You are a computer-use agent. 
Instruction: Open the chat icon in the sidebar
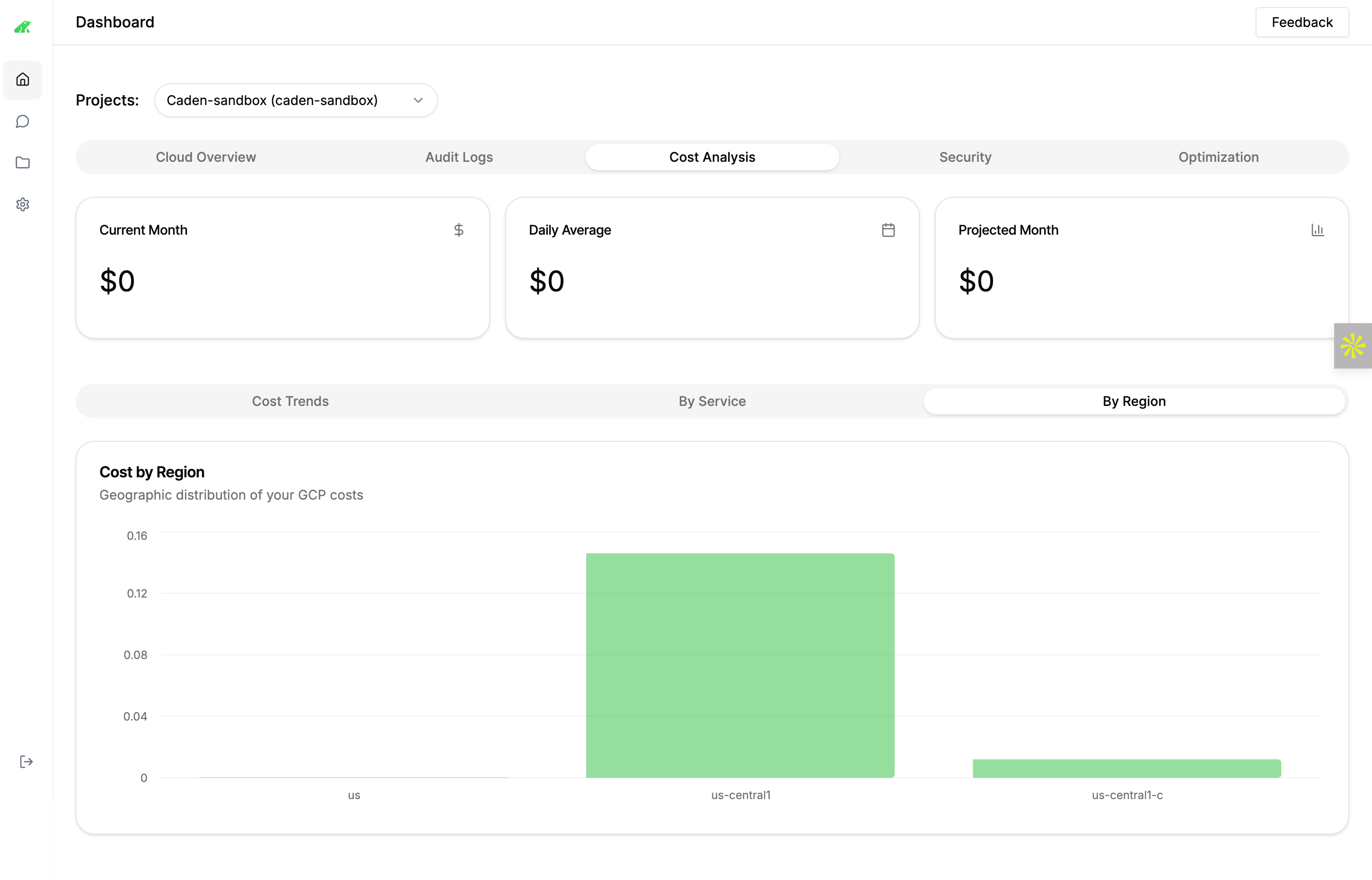(x=23, y=121)
